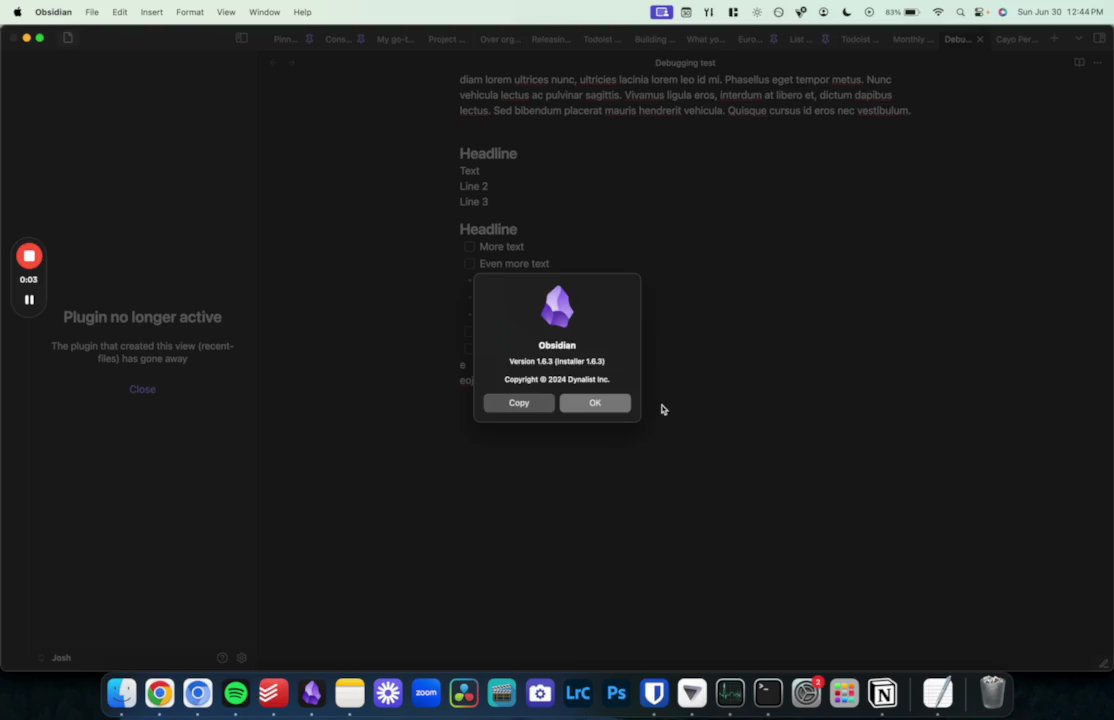
Task: Toggle the right sidebar icon
Action: 1099,38
